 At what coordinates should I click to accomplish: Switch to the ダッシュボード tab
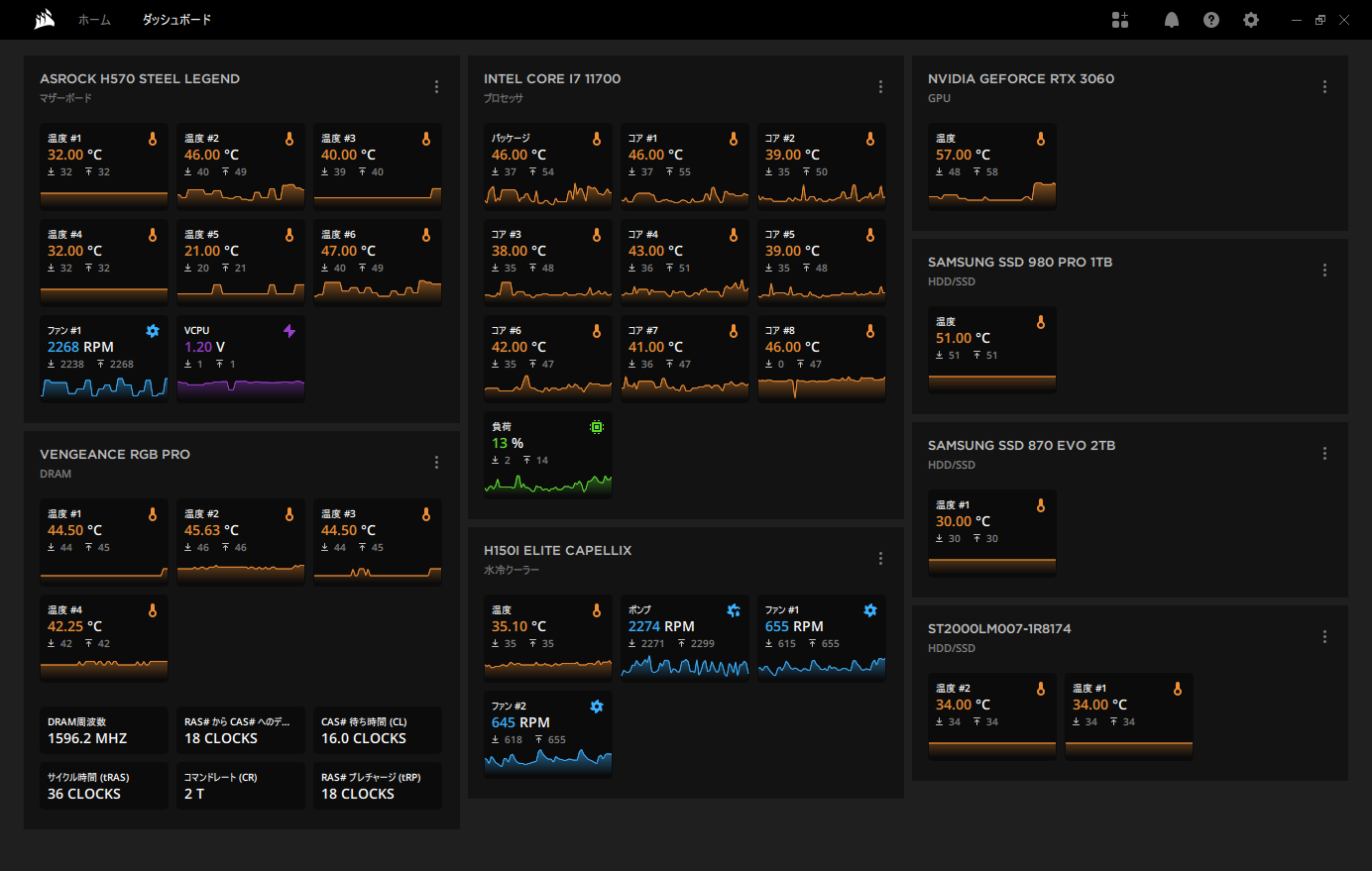pos(176,20)
